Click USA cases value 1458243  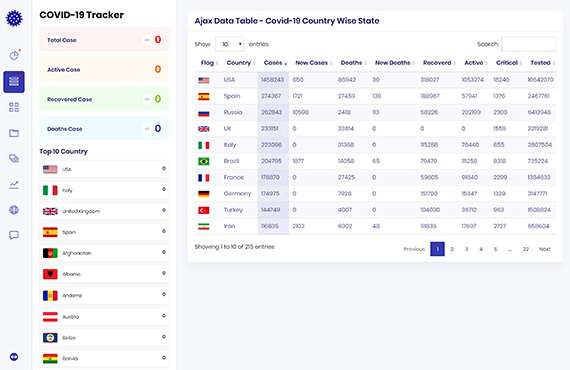click(x=272, y=80)
